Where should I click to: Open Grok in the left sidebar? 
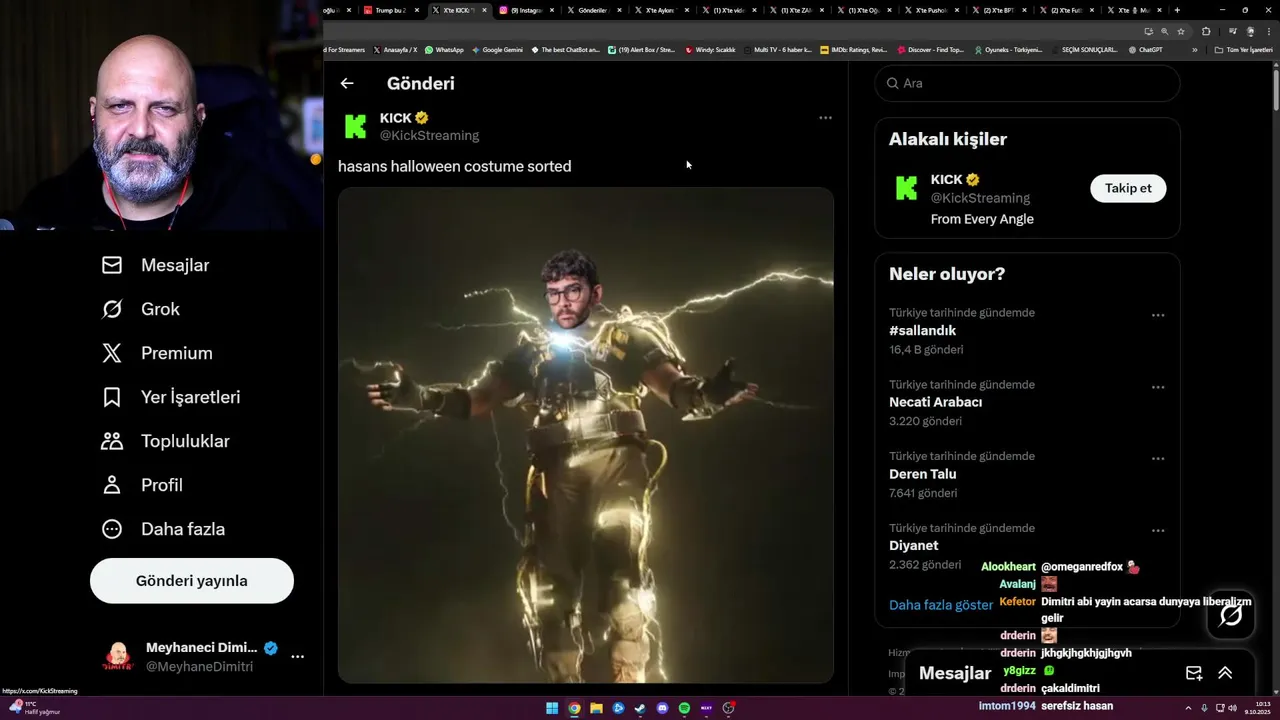point(141,309)
